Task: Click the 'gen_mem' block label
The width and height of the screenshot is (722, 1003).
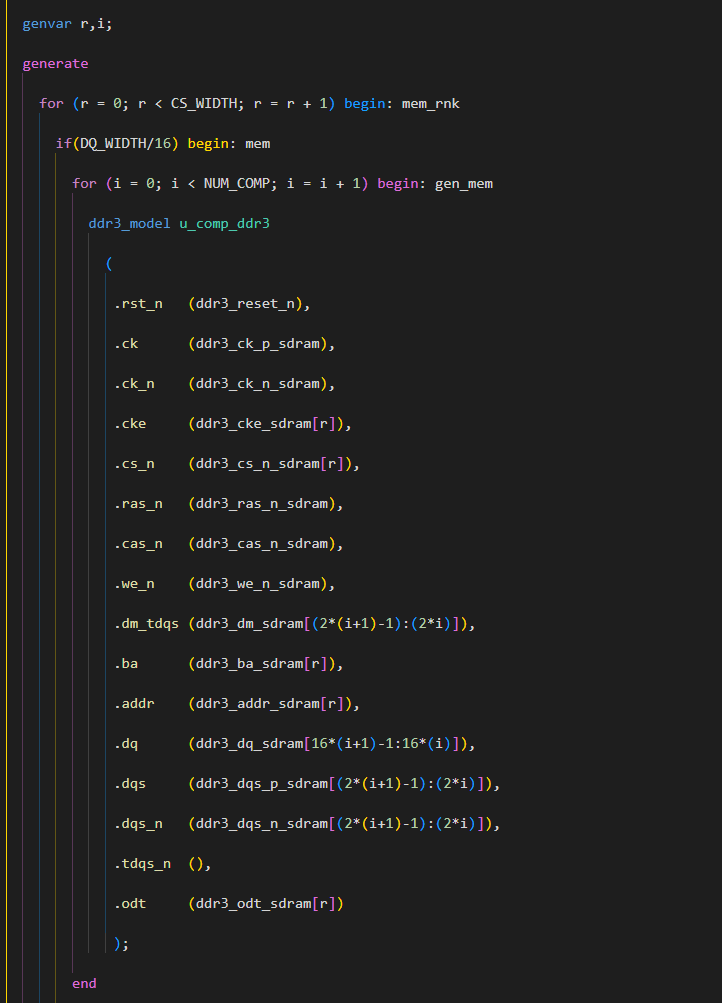Action: click(464, 184)
